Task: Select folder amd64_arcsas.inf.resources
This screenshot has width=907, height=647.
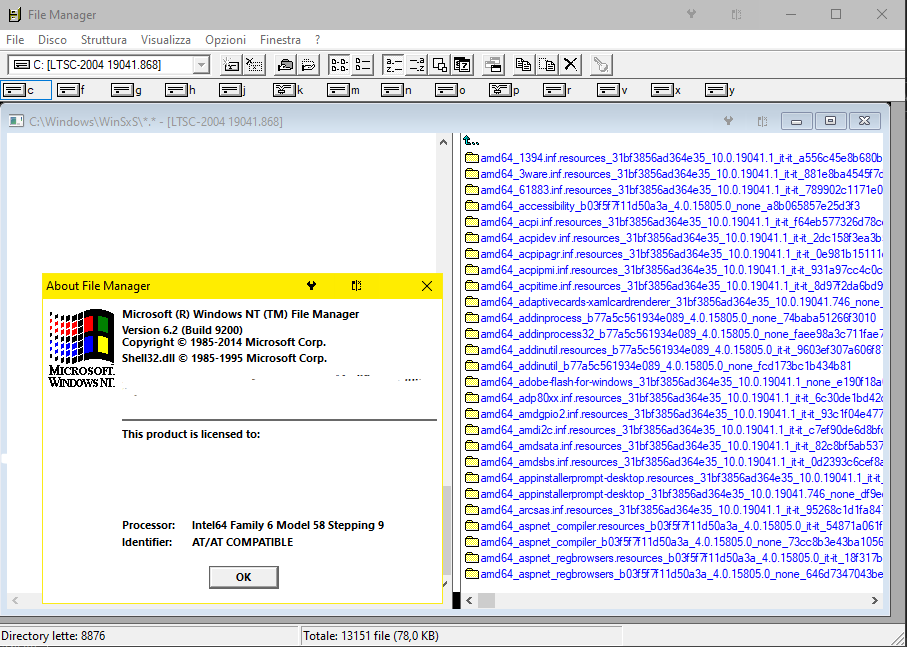Action: [674, 510]
